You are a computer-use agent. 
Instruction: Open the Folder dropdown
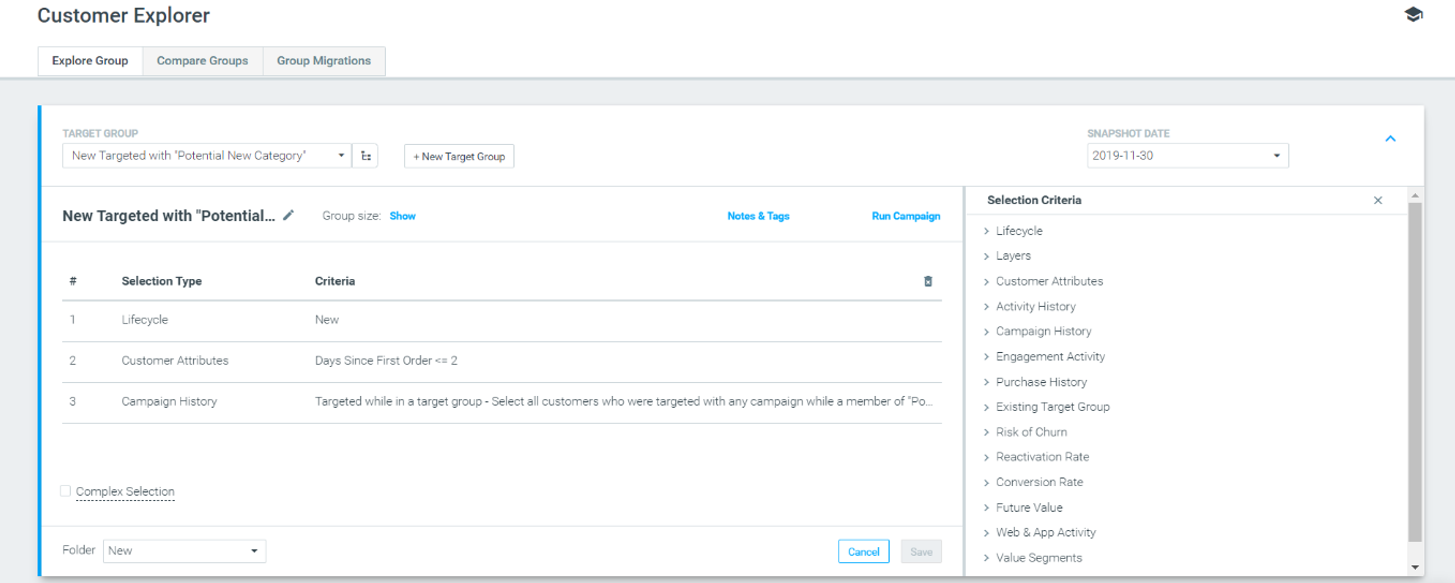(x=185, y=551)
